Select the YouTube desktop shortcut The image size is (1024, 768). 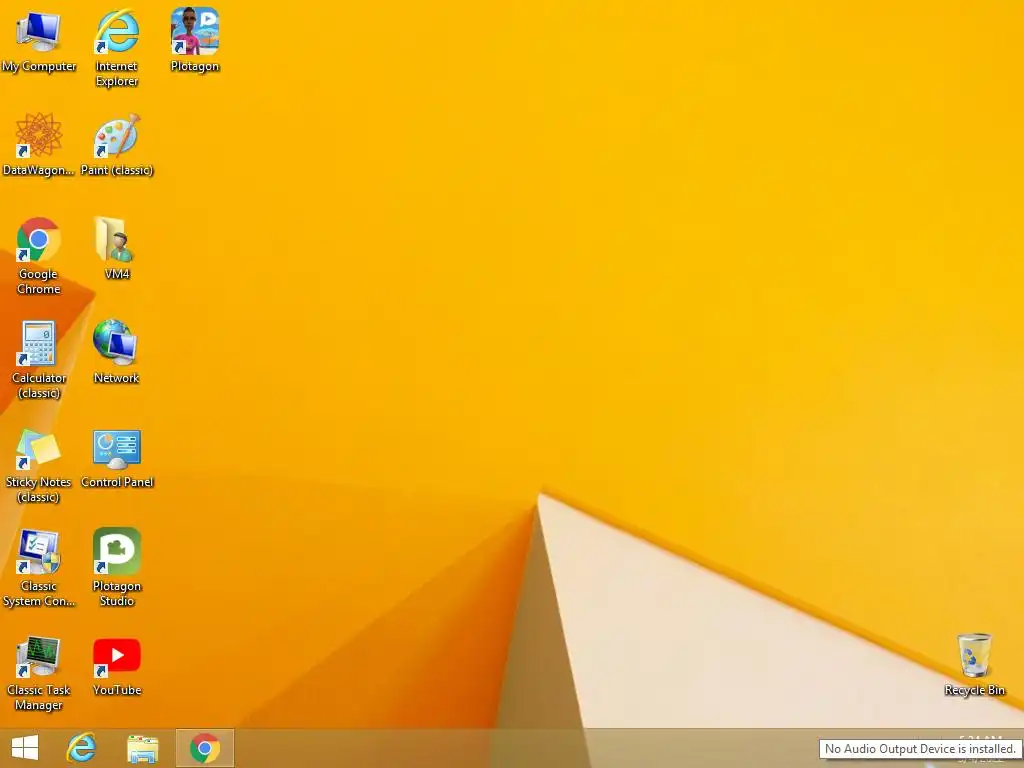coord(117,667)
